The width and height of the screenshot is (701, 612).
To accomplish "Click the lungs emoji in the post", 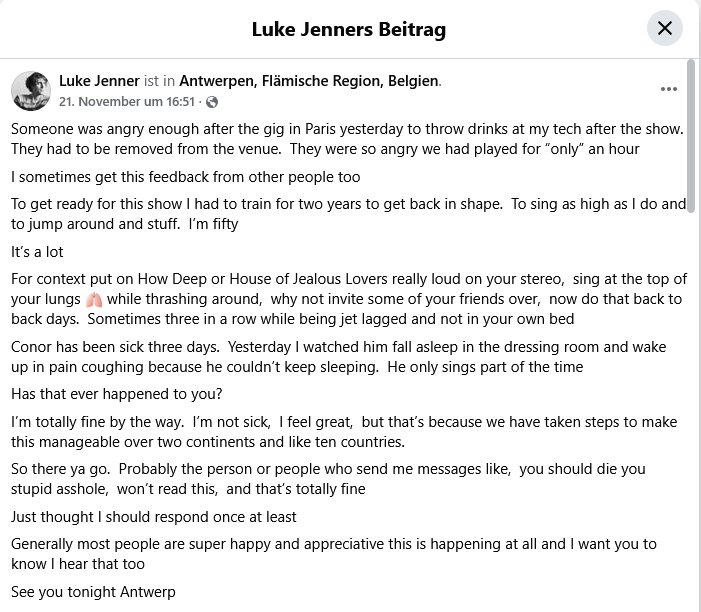I will tap(94, 299).
